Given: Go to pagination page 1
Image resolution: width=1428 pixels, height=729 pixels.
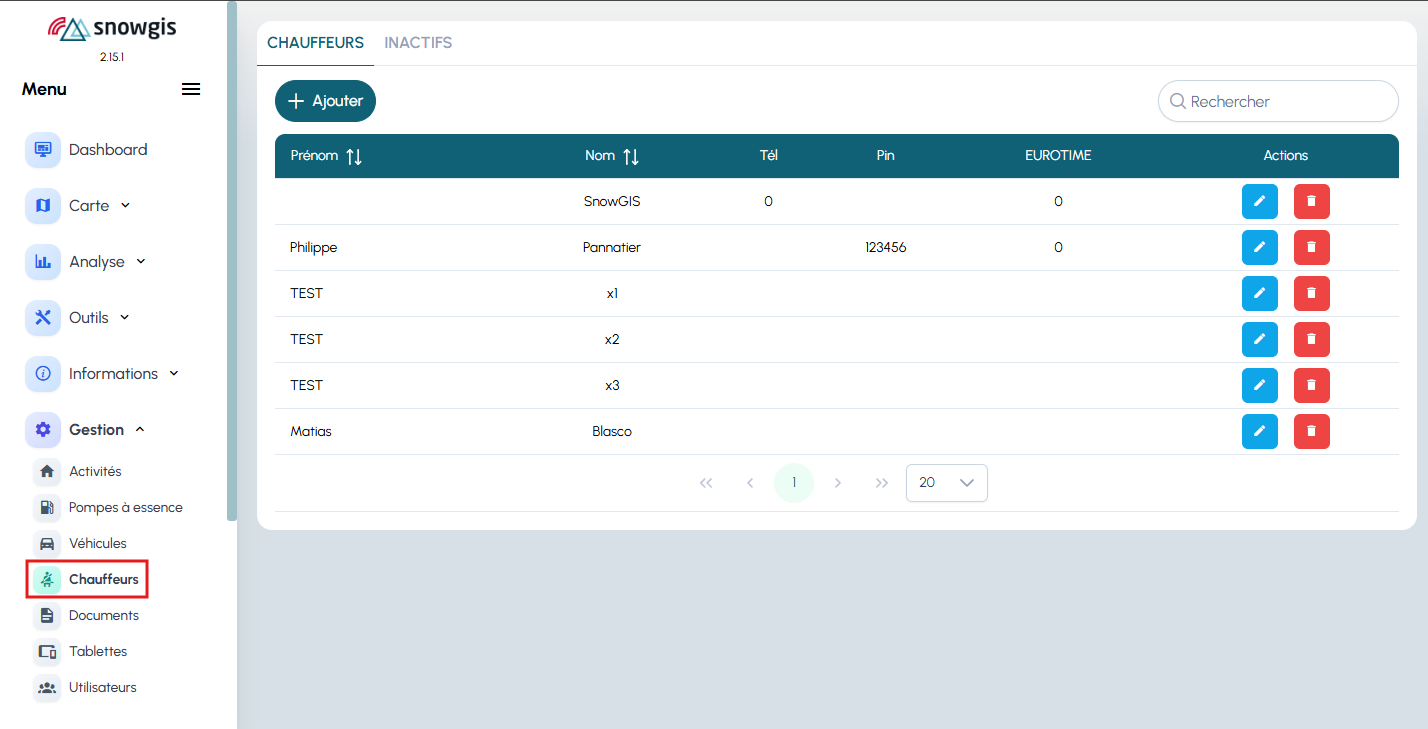Looking at the screenshot, I should [x=794, y=483].
